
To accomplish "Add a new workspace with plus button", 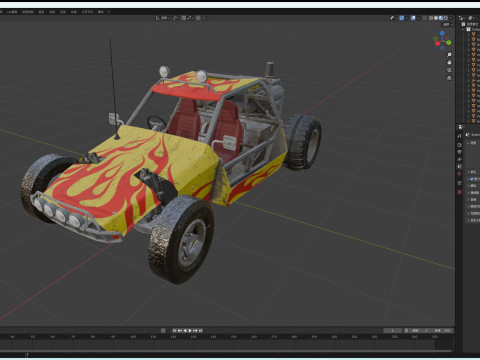I will [109, 12].
